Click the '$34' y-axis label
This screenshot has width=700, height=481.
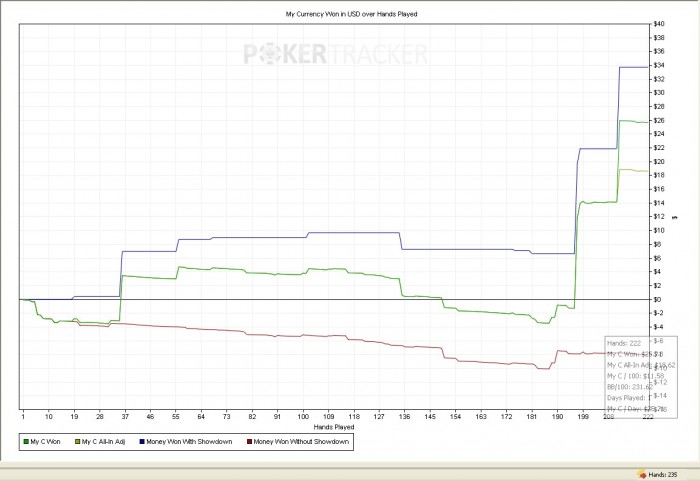(659, 65)
